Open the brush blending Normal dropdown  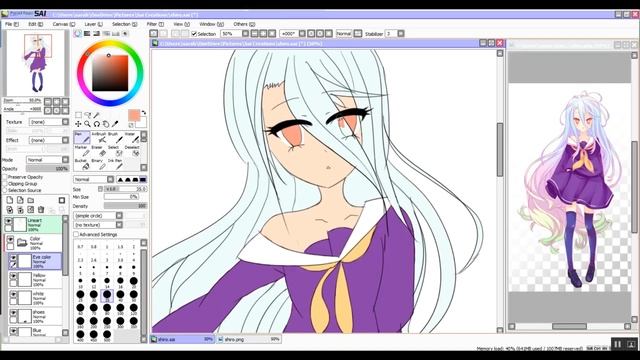[94, 180]
